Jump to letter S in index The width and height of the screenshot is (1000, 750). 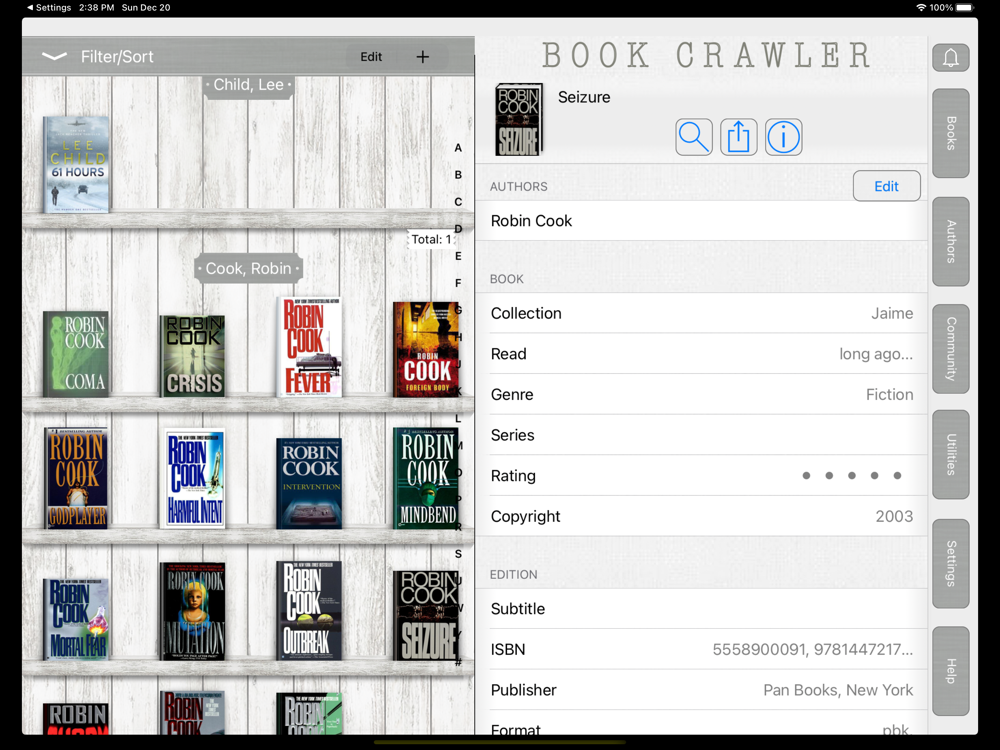(458, 554)
